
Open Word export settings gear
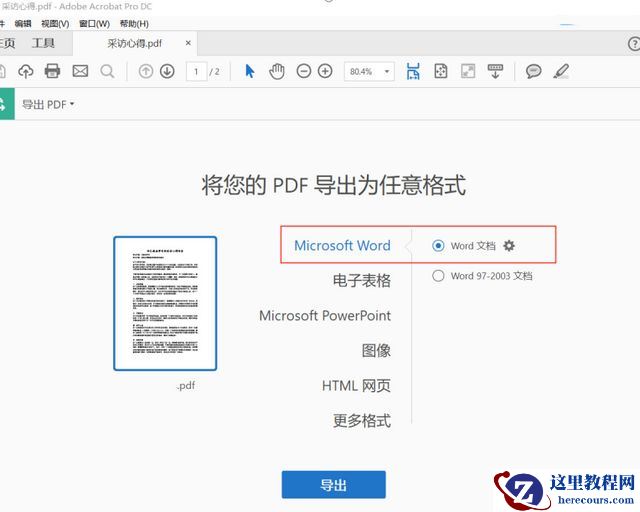(x=509, y=246)
